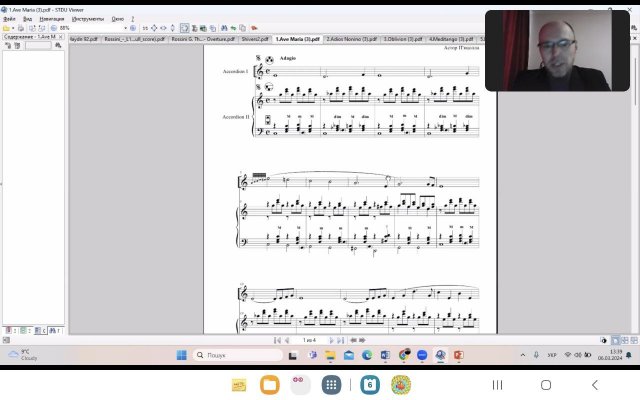Screen dimensions: 640x400
Task: Click the page number field at bottom
Action: coord(310,340)
